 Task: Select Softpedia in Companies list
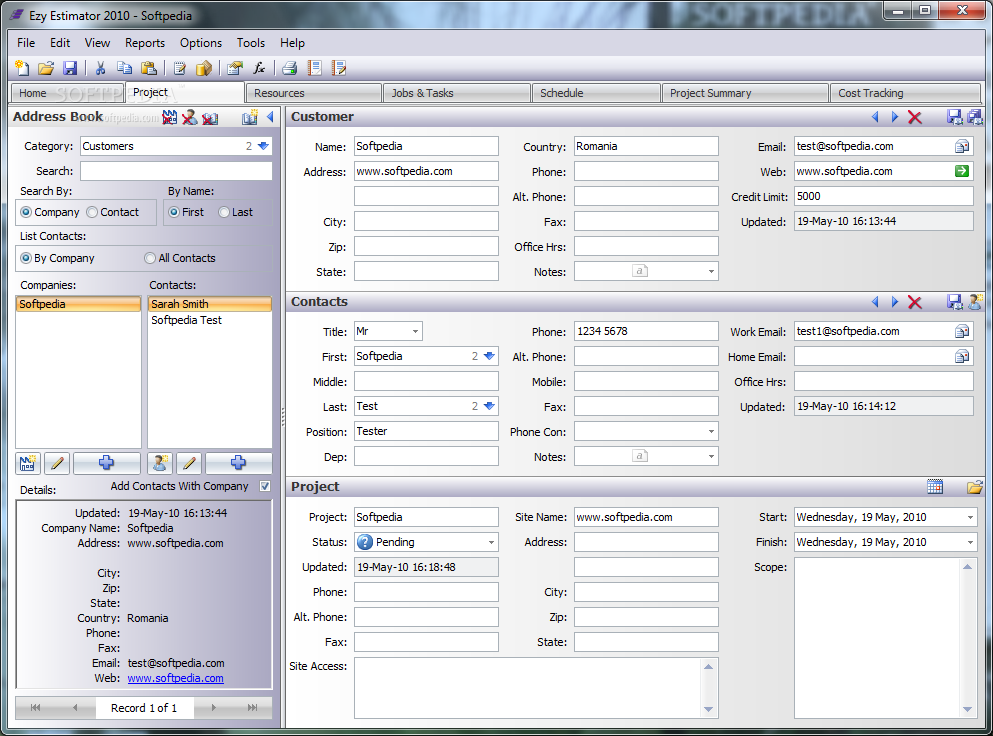pyautogui.click(x=78, y=304)
